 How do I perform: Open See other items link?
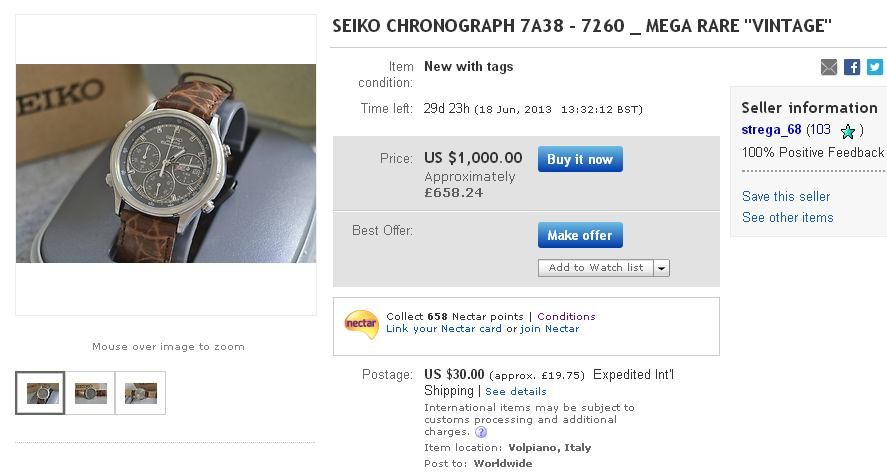point(787,217)
